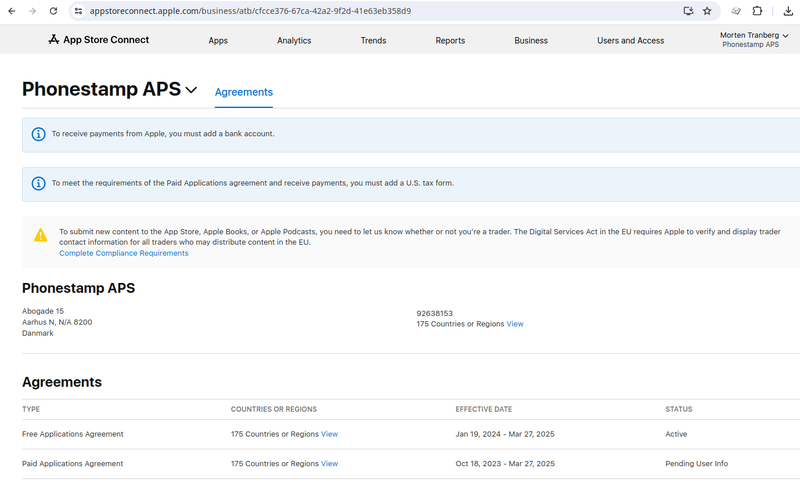Click the EFFECTIVE DATE column header
The height and width of the screenshot is (483, 800).
point(484,409)
